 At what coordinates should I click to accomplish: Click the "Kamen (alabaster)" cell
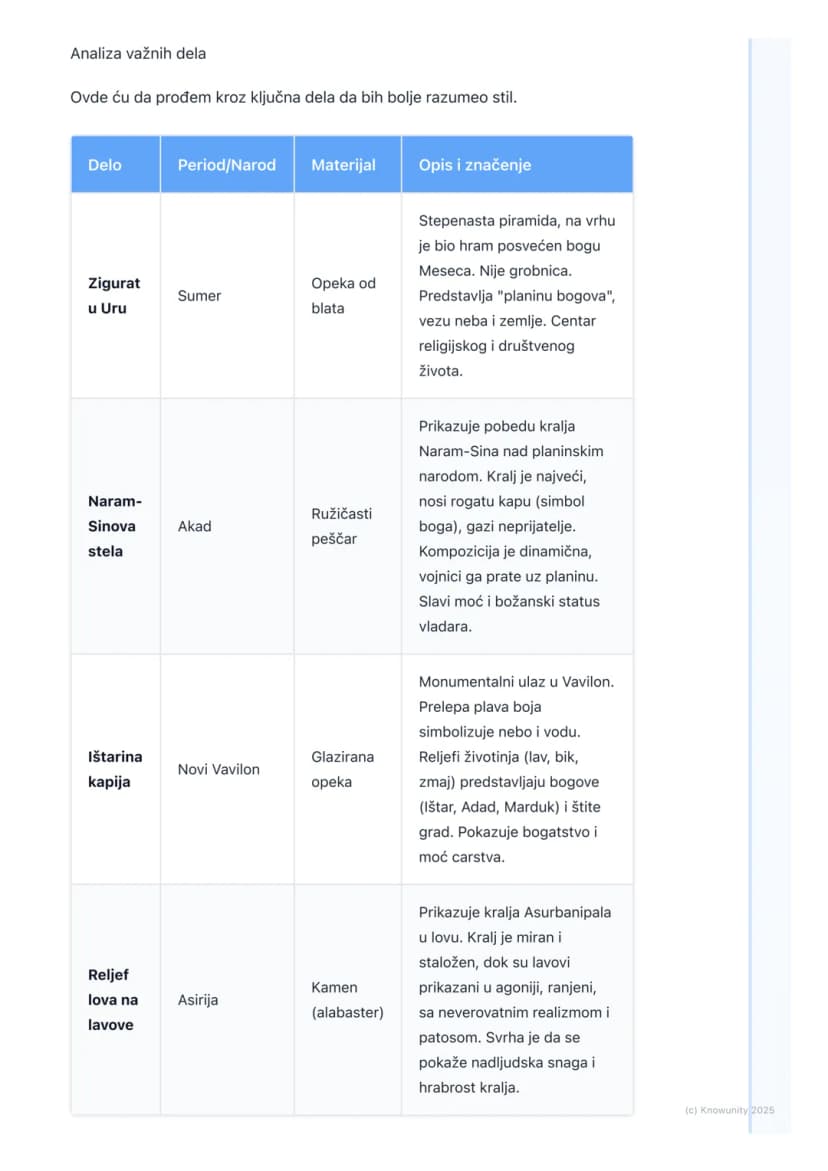tap(347, 1000)
